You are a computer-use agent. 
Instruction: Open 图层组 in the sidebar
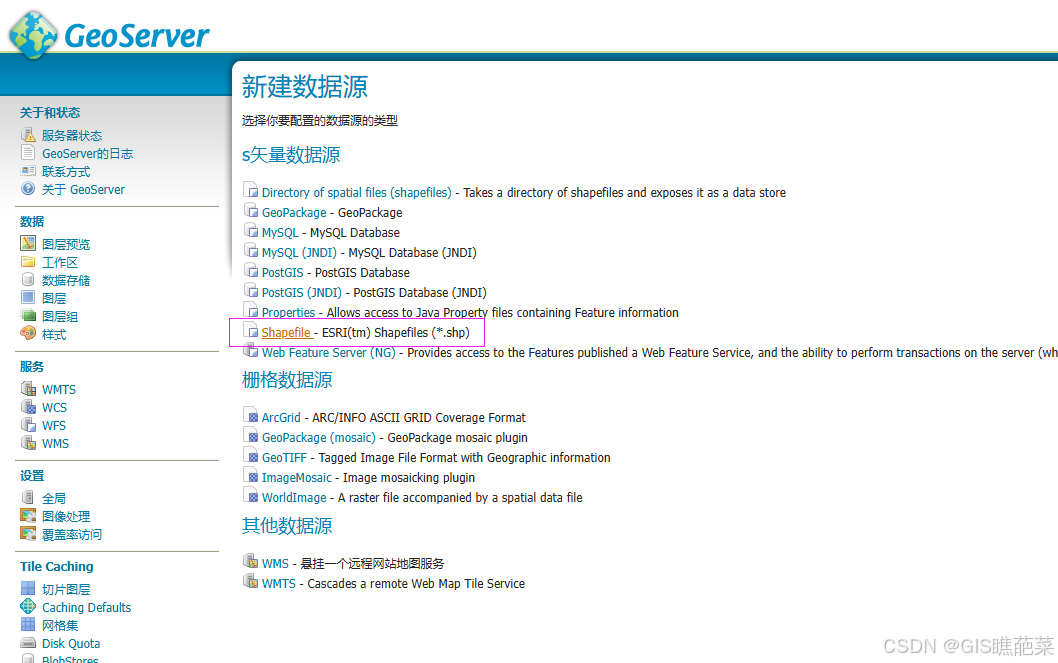[x=60, y=316]
